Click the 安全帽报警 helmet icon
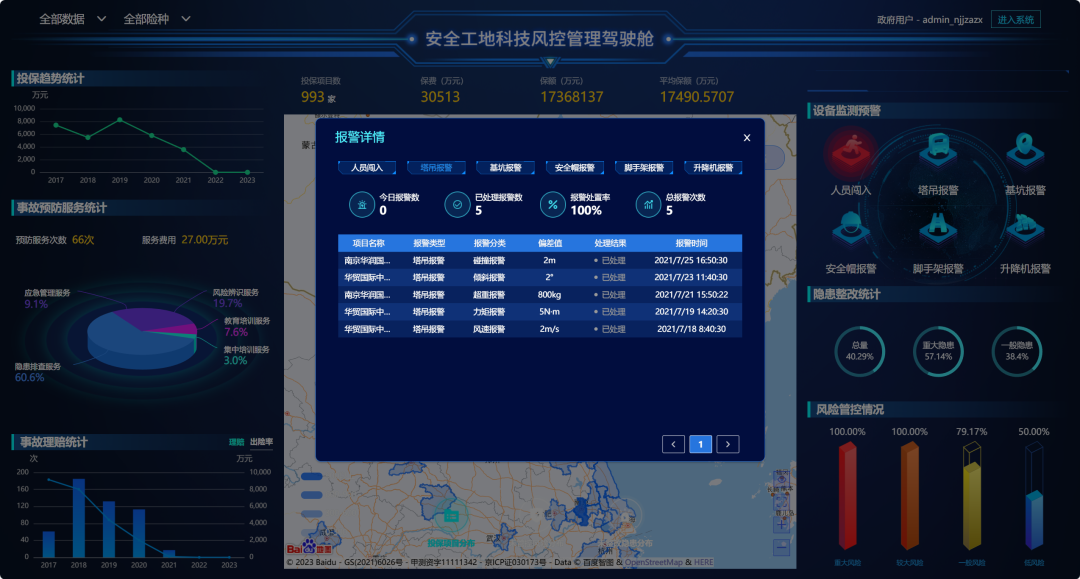The image size is (1080, 579). (x=851, y=231)
